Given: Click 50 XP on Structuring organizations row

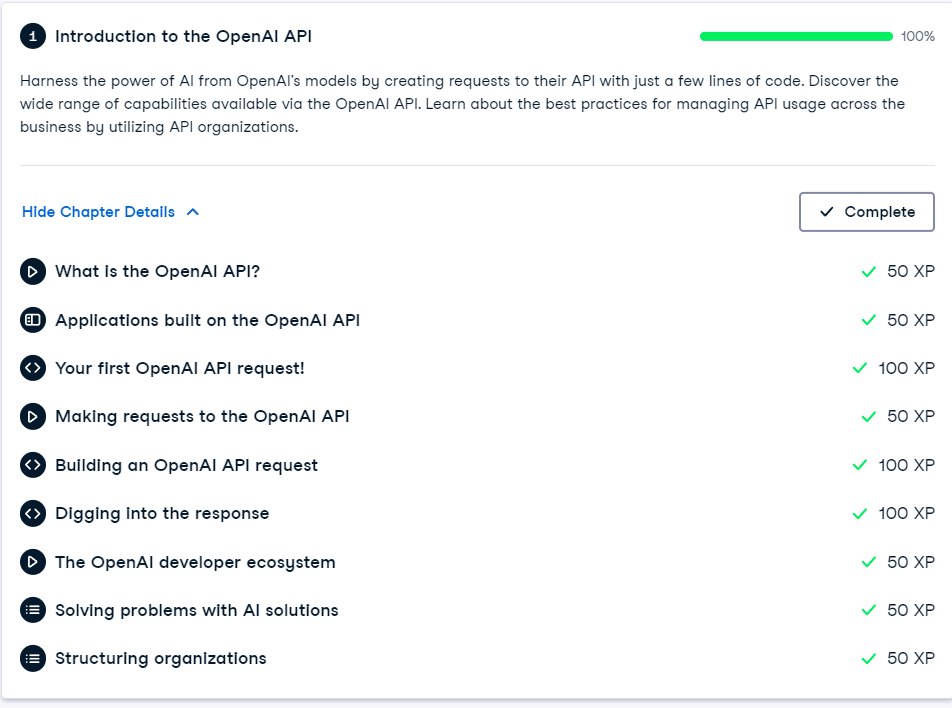Looking at the screenshot, I should [911, 659].
